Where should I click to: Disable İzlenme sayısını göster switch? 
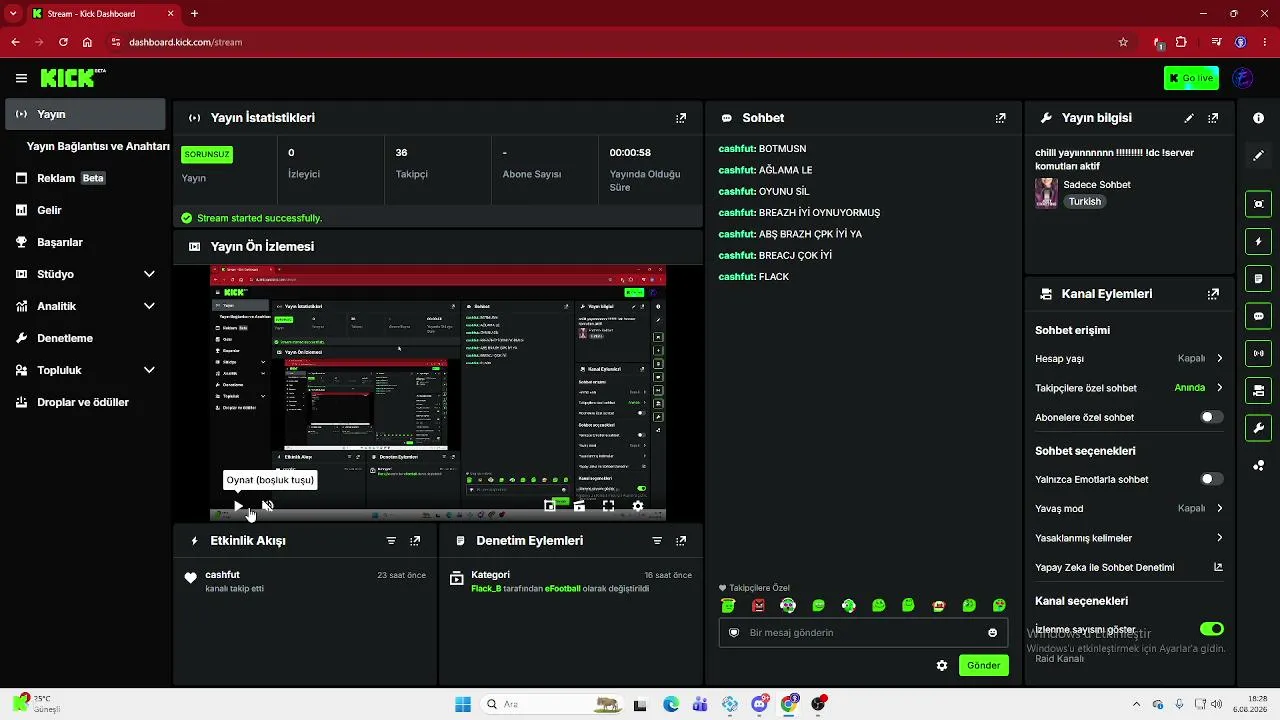[x=1211, y=629]
